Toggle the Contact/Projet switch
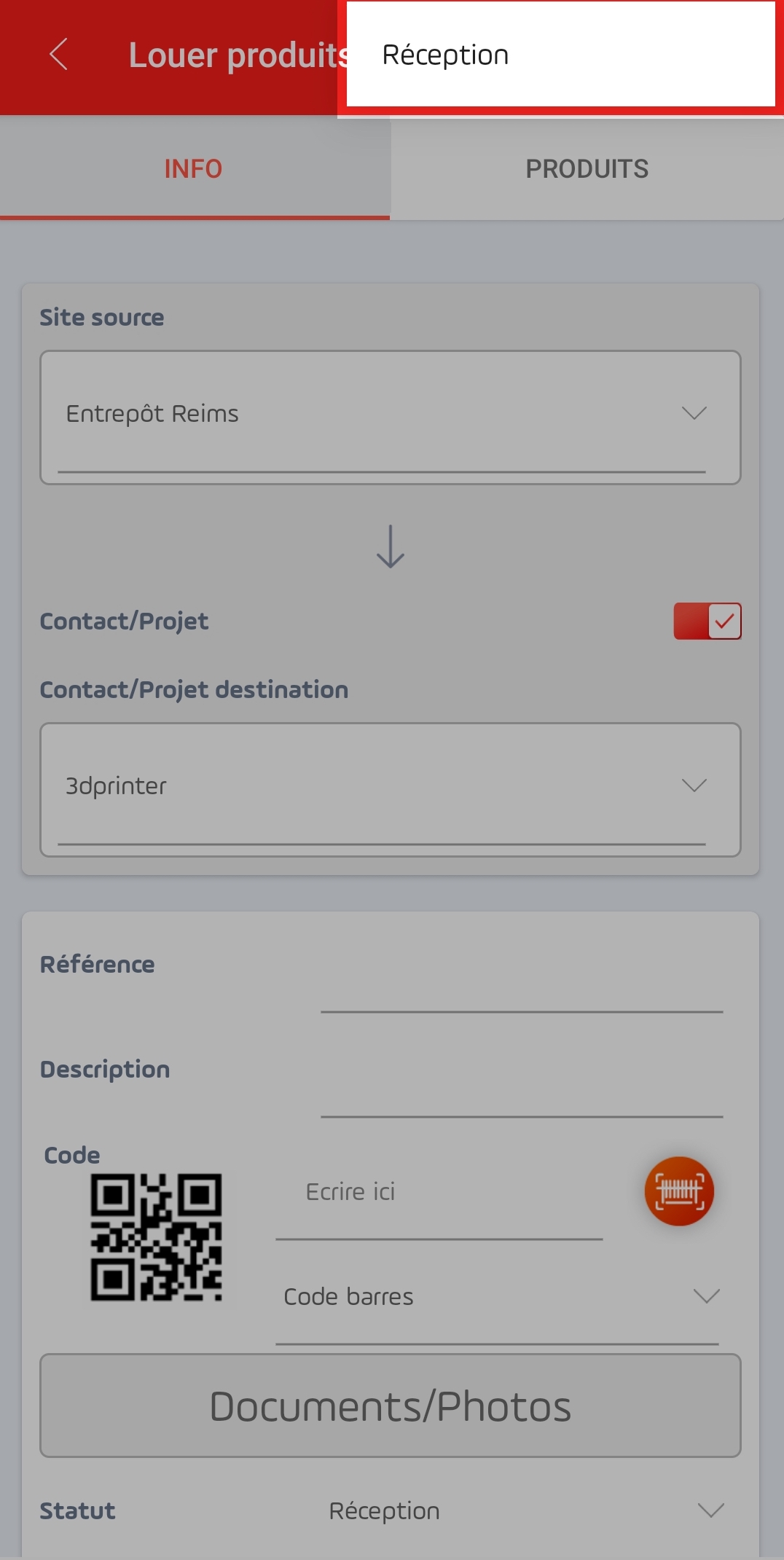784x1560 pixels. click(707, 621)
